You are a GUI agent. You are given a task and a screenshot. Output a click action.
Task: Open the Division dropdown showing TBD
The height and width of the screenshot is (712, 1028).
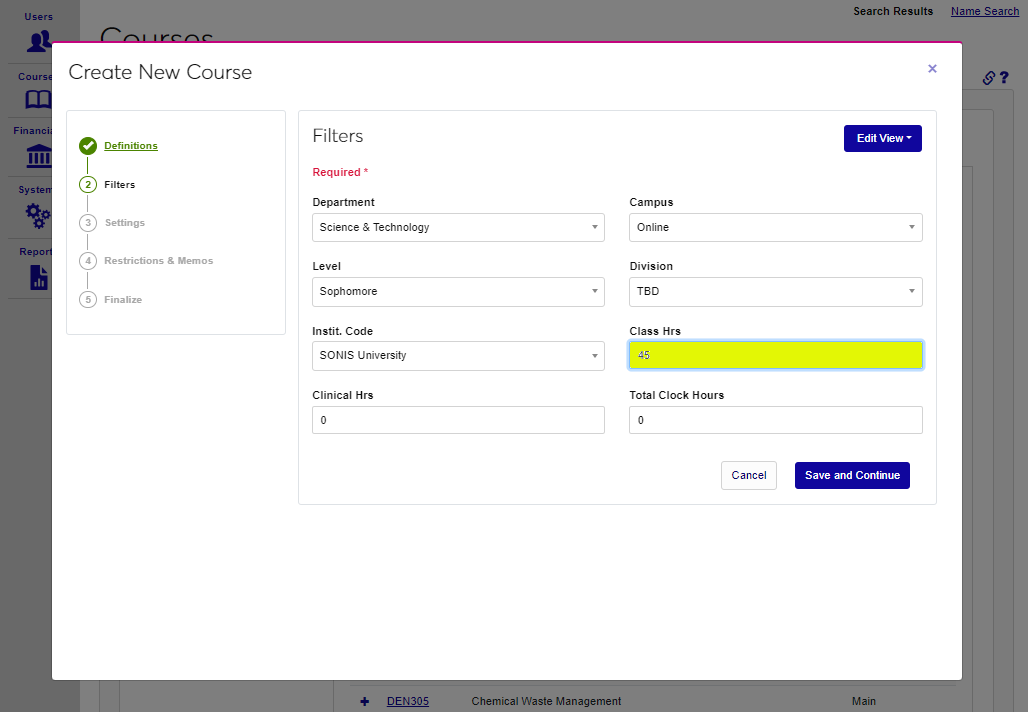point(775,292)
